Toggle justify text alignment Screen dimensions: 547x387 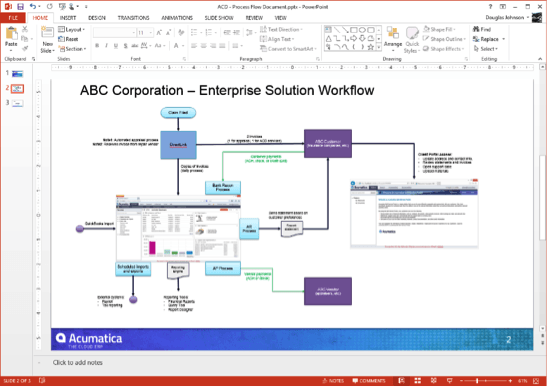pyautogui.click(x=222, y=46)
